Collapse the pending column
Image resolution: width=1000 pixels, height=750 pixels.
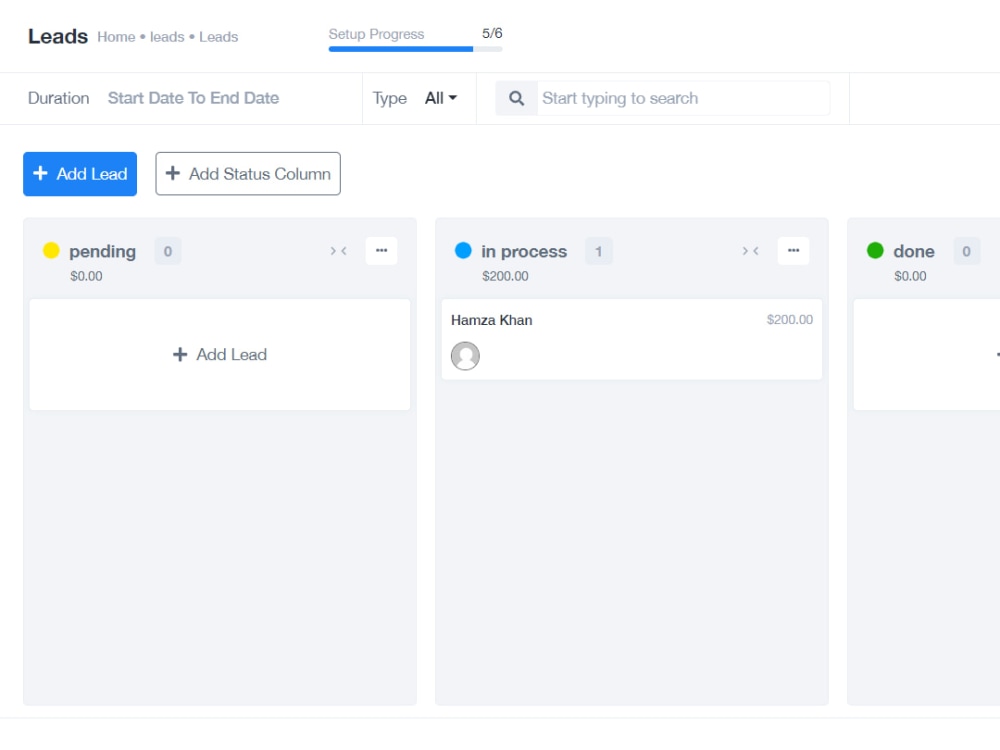[339, 251]
